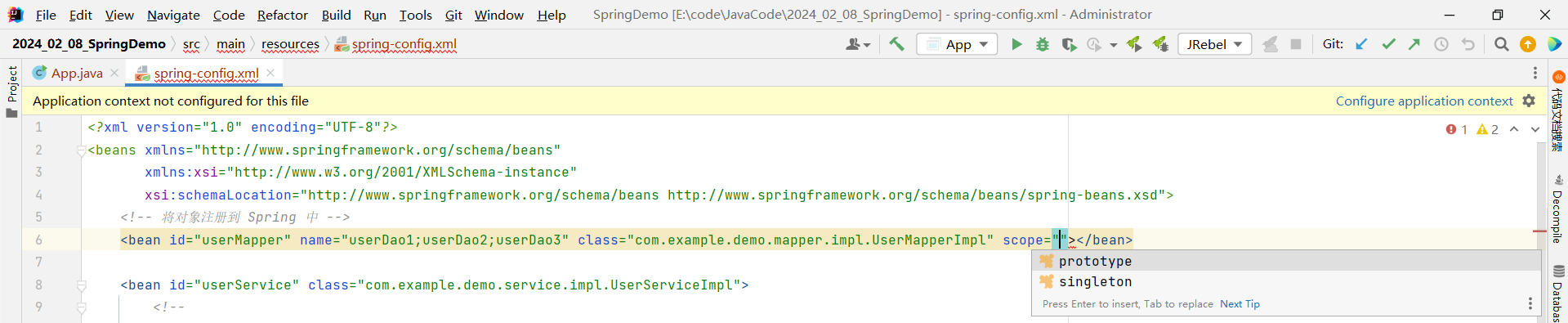1568x323 pixels.
Task: Open the File menu
Action: click(x=46, y=15)
